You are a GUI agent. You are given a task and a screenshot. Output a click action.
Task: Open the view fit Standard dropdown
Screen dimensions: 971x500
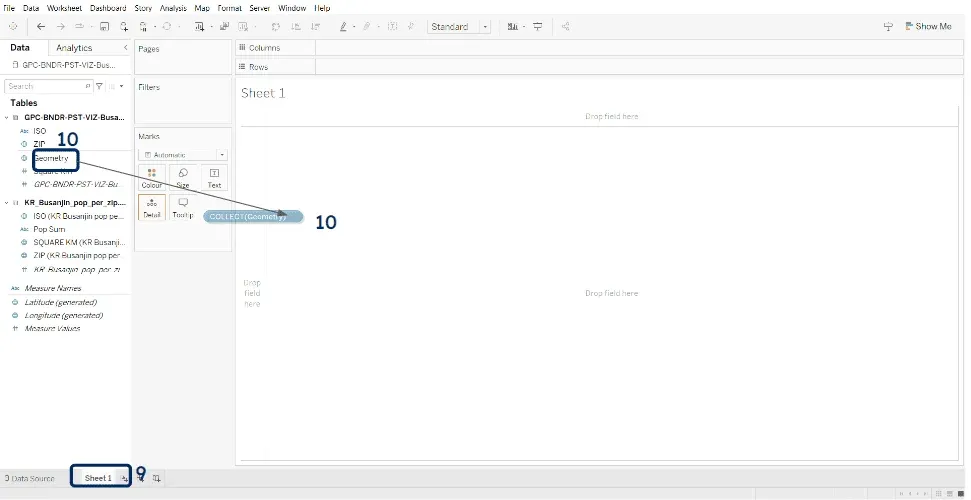[459, 27]
